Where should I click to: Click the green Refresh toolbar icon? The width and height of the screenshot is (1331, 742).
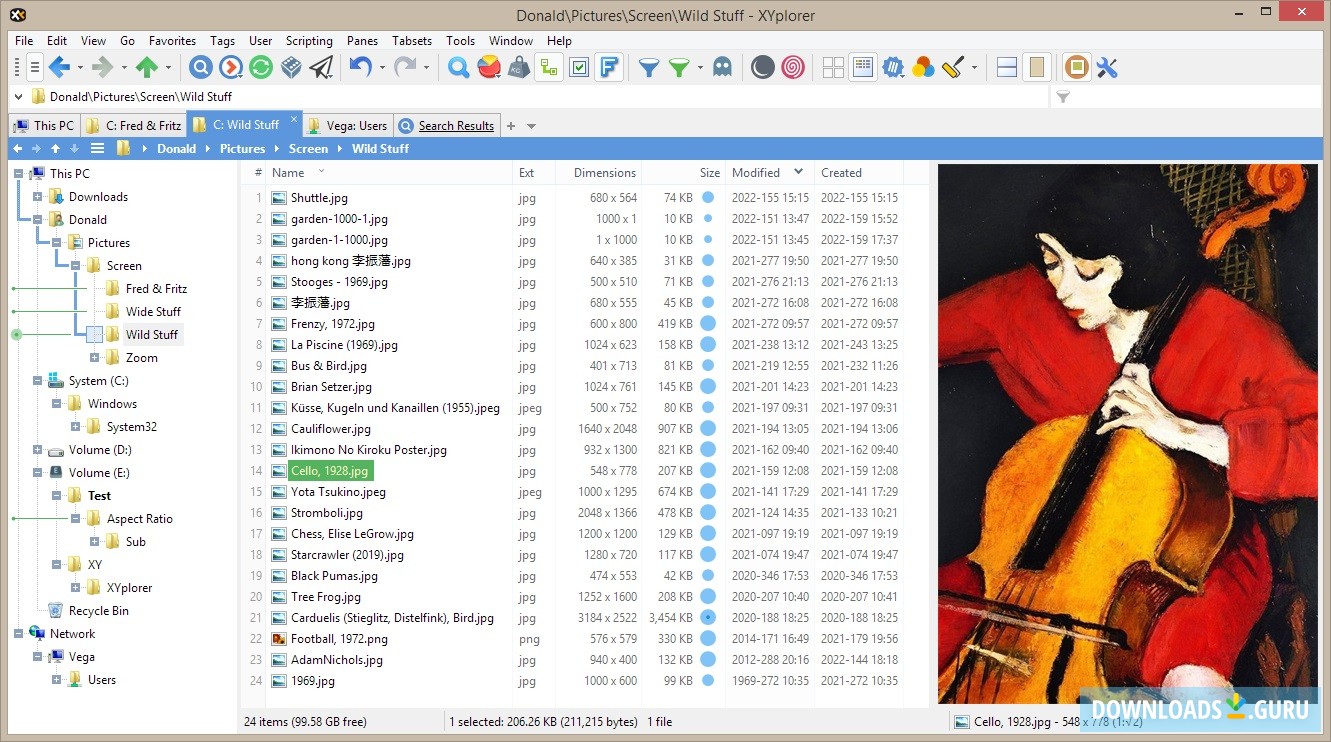[261, 68]
